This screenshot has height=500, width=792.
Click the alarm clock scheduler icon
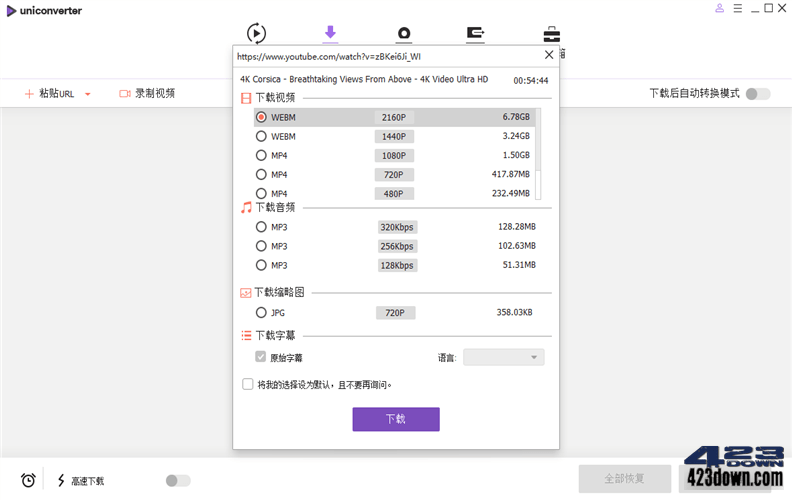(x=29, y=481)
